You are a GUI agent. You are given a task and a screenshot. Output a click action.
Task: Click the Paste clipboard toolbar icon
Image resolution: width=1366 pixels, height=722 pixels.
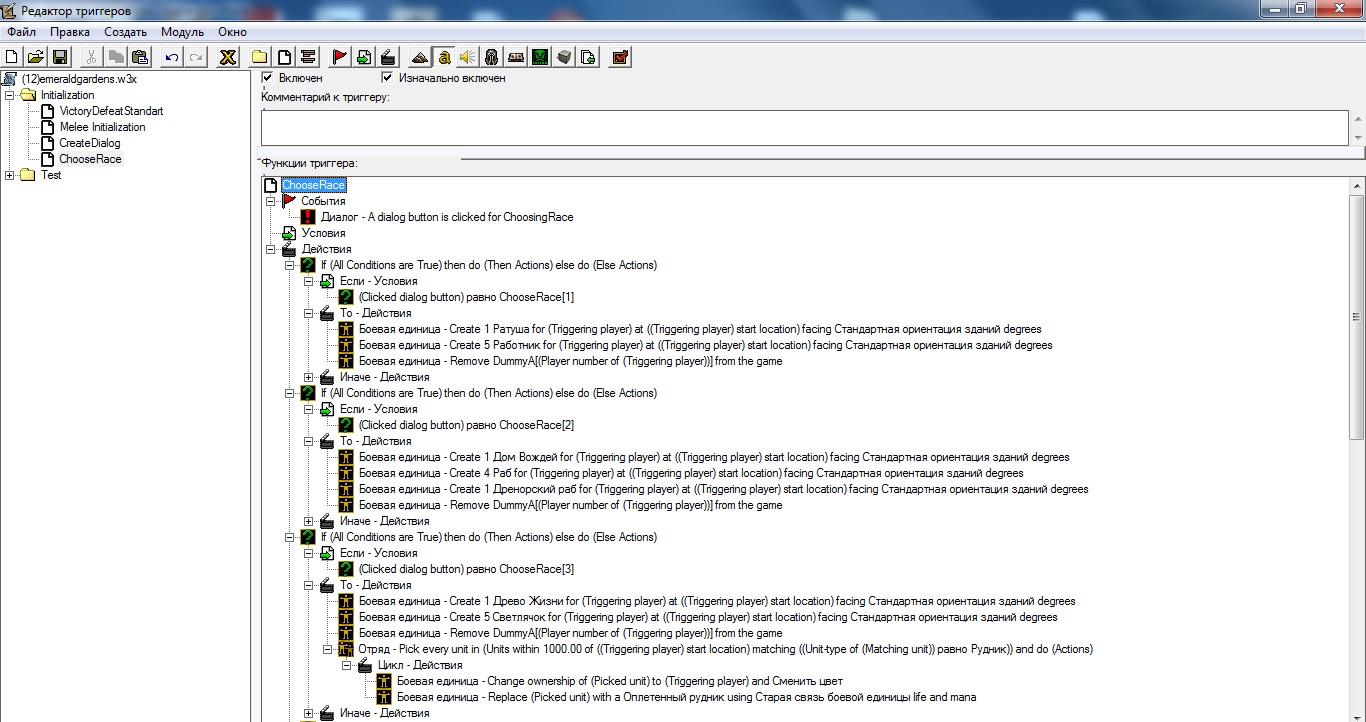click(x=140, y=57)
